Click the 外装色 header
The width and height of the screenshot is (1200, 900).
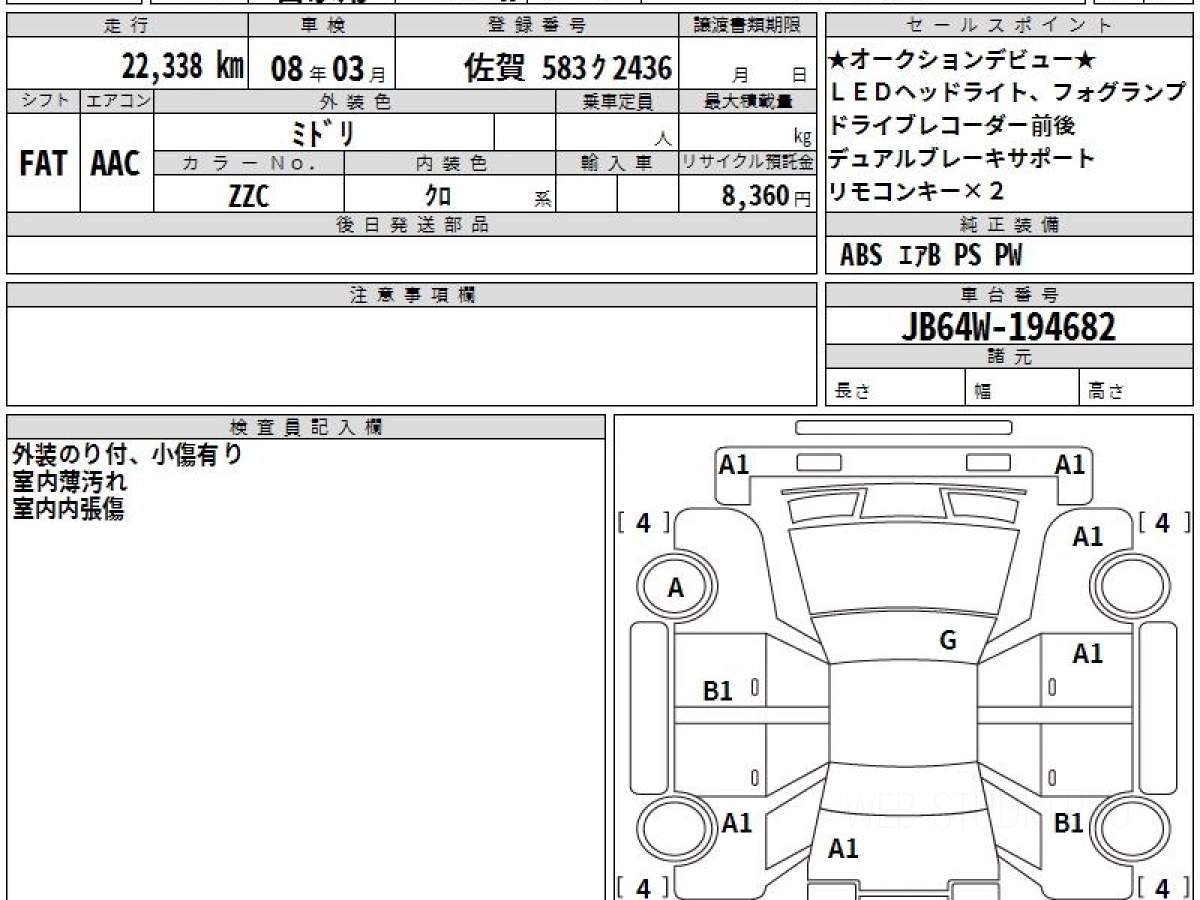click(355, 101)
